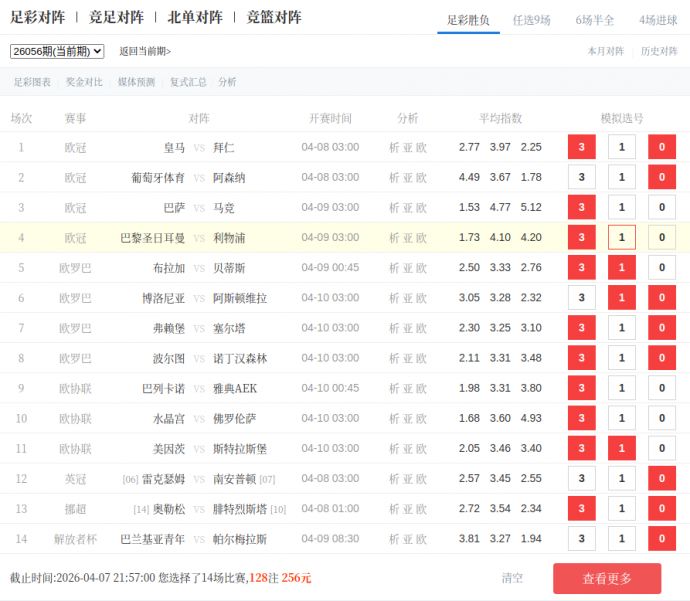Screen dimensions: 690x601
Task: Toggle away win 0 for 葡萄牙体育 vs 阿森纳
Action: pyautogui.click(x=661, y=178)
